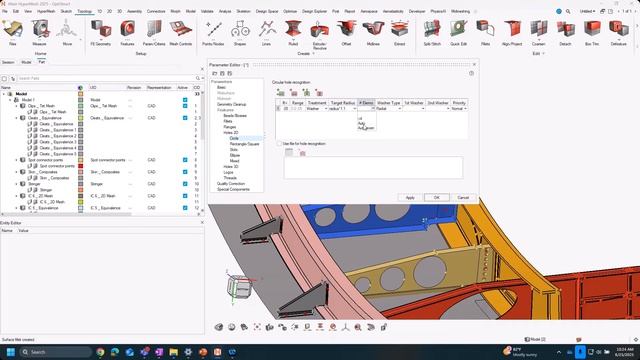
Task: Collapse the Cleats_Equivalence tree node
Action: tap(17, 118)
